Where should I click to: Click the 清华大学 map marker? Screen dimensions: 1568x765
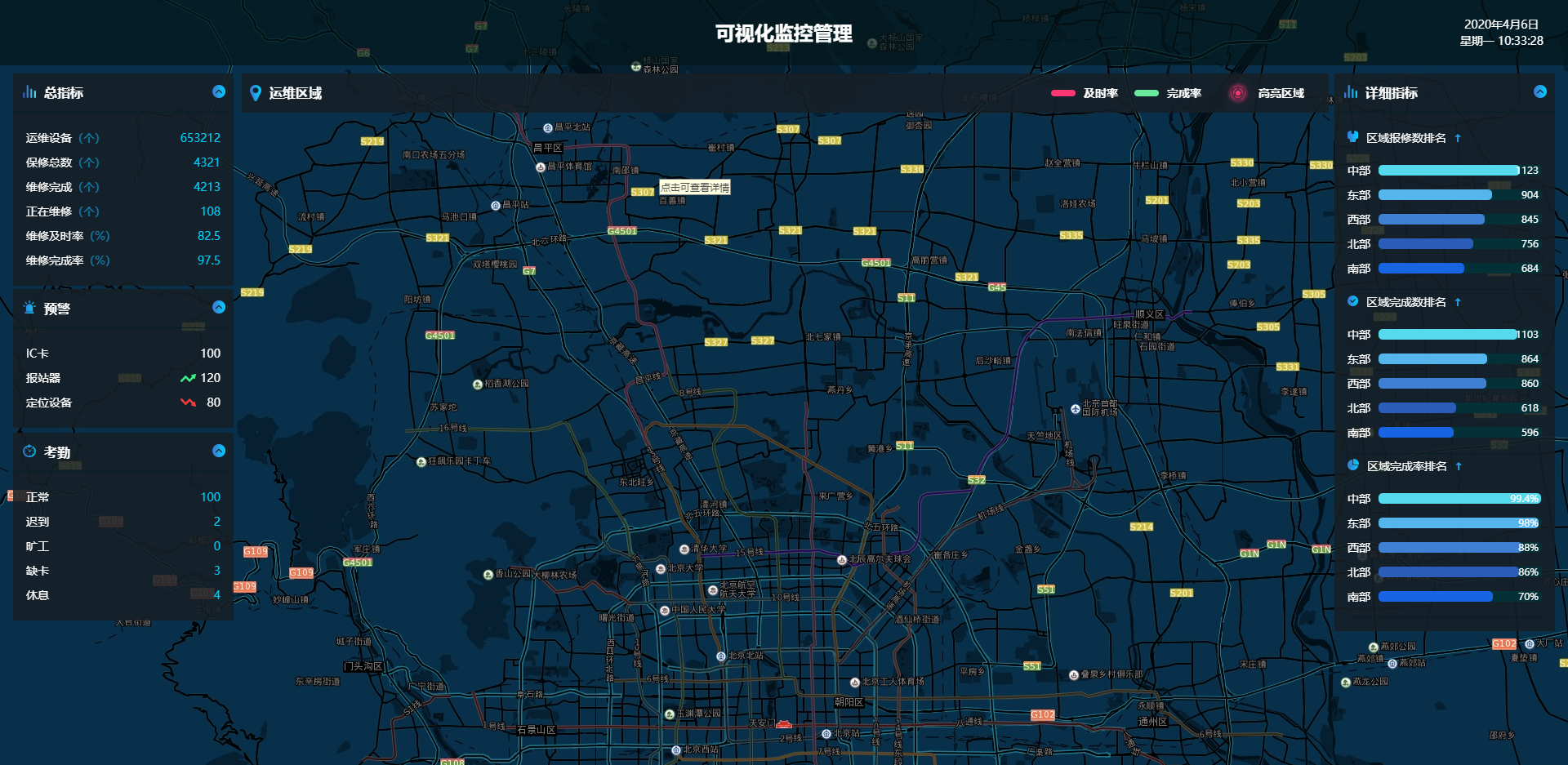(684, 549)
